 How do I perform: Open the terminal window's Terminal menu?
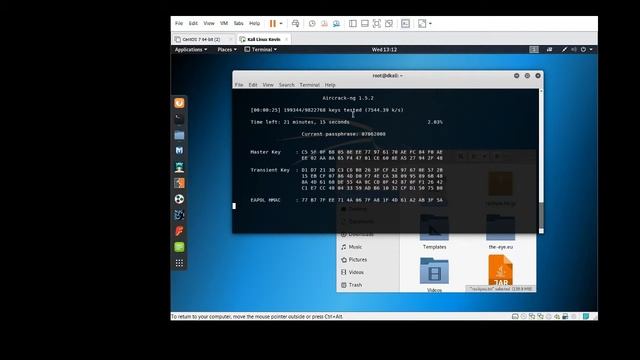coord(309,85)
